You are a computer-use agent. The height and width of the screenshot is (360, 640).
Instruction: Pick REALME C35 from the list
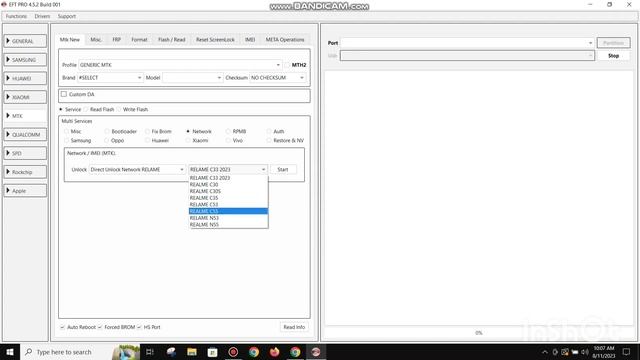(228, 198)
